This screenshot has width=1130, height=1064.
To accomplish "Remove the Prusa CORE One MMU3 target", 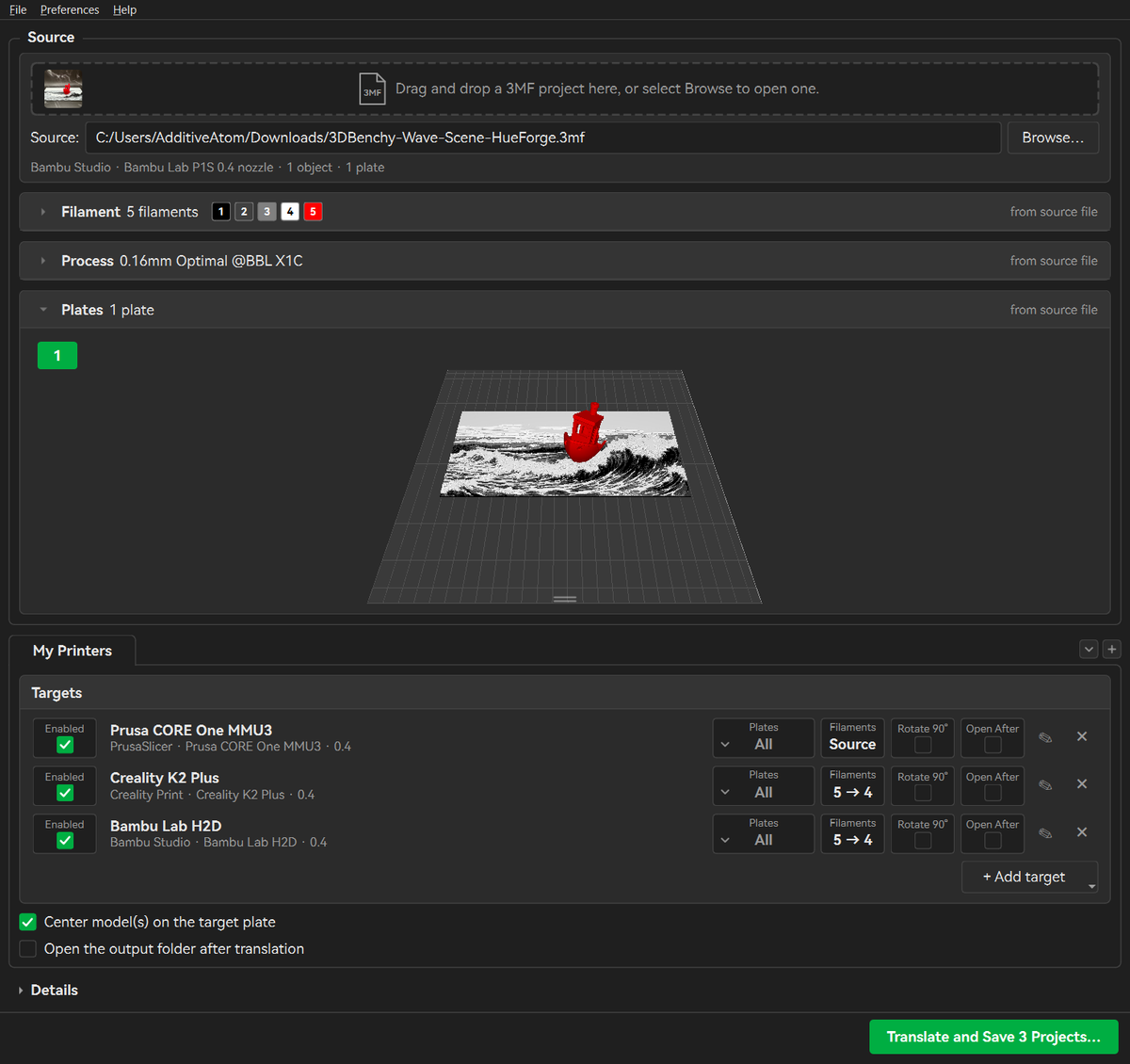I will (x=1082, y=736).
